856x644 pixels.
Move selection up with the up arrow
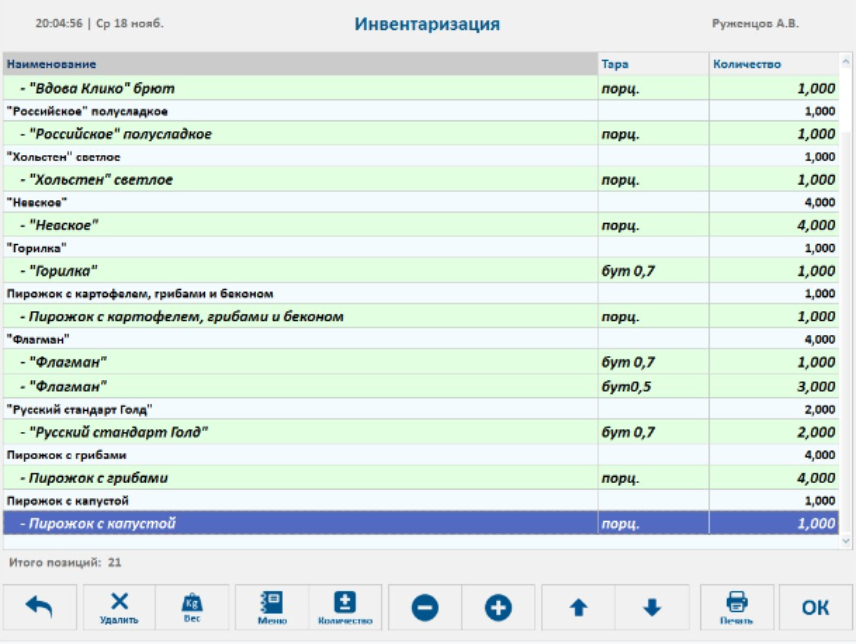[x=578, y=607]
